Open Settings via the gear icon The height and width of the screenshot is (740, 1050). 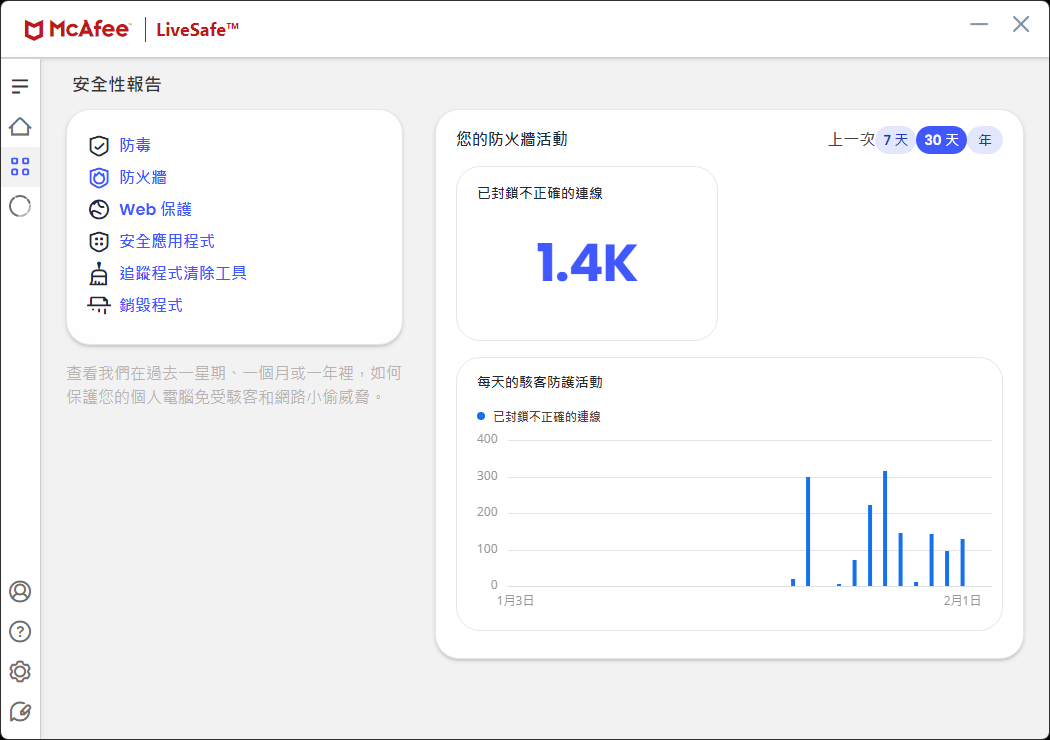tap(18, 672)
